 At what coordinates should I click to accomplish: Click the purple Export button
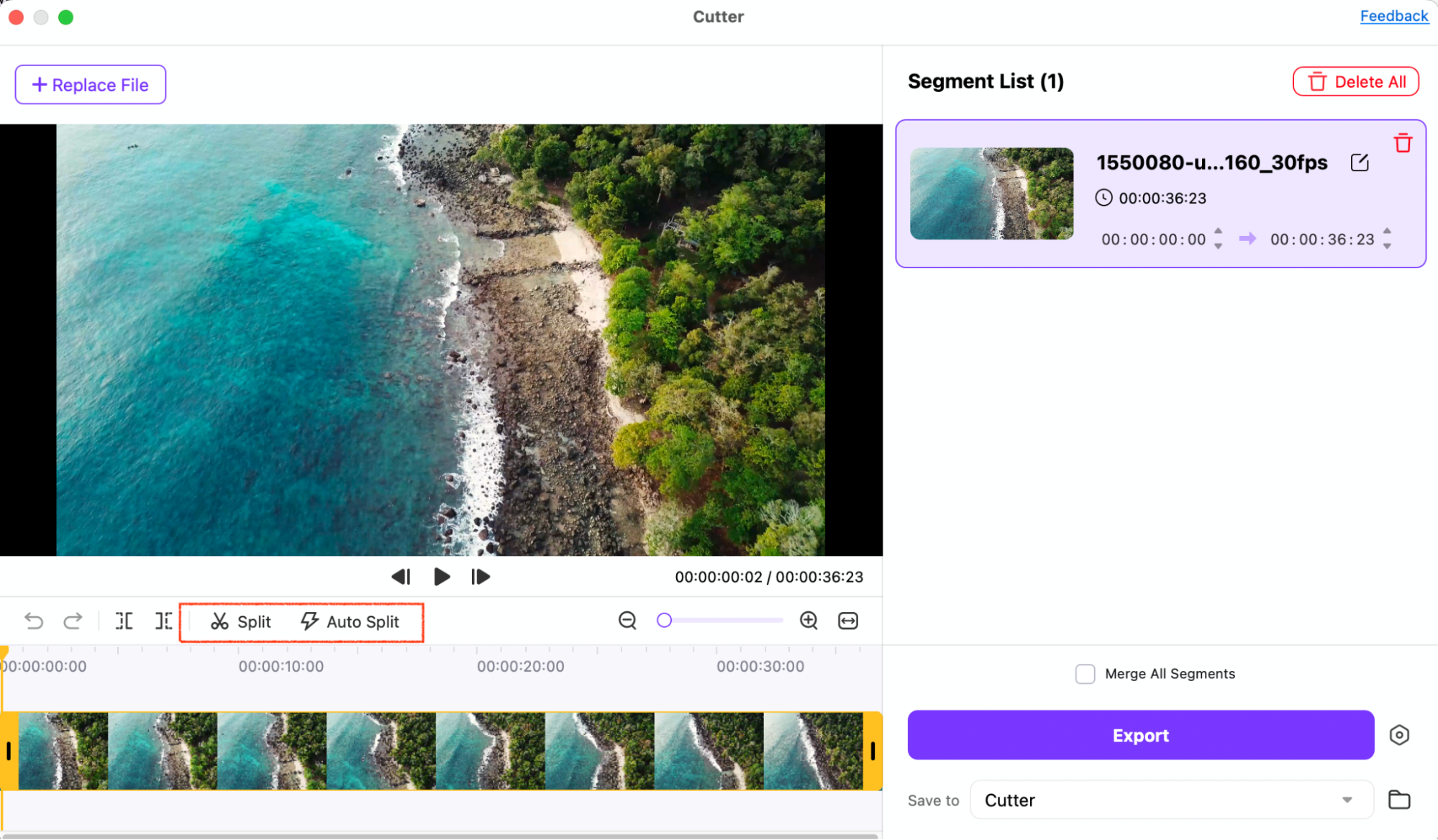(x=1140, y=735)
